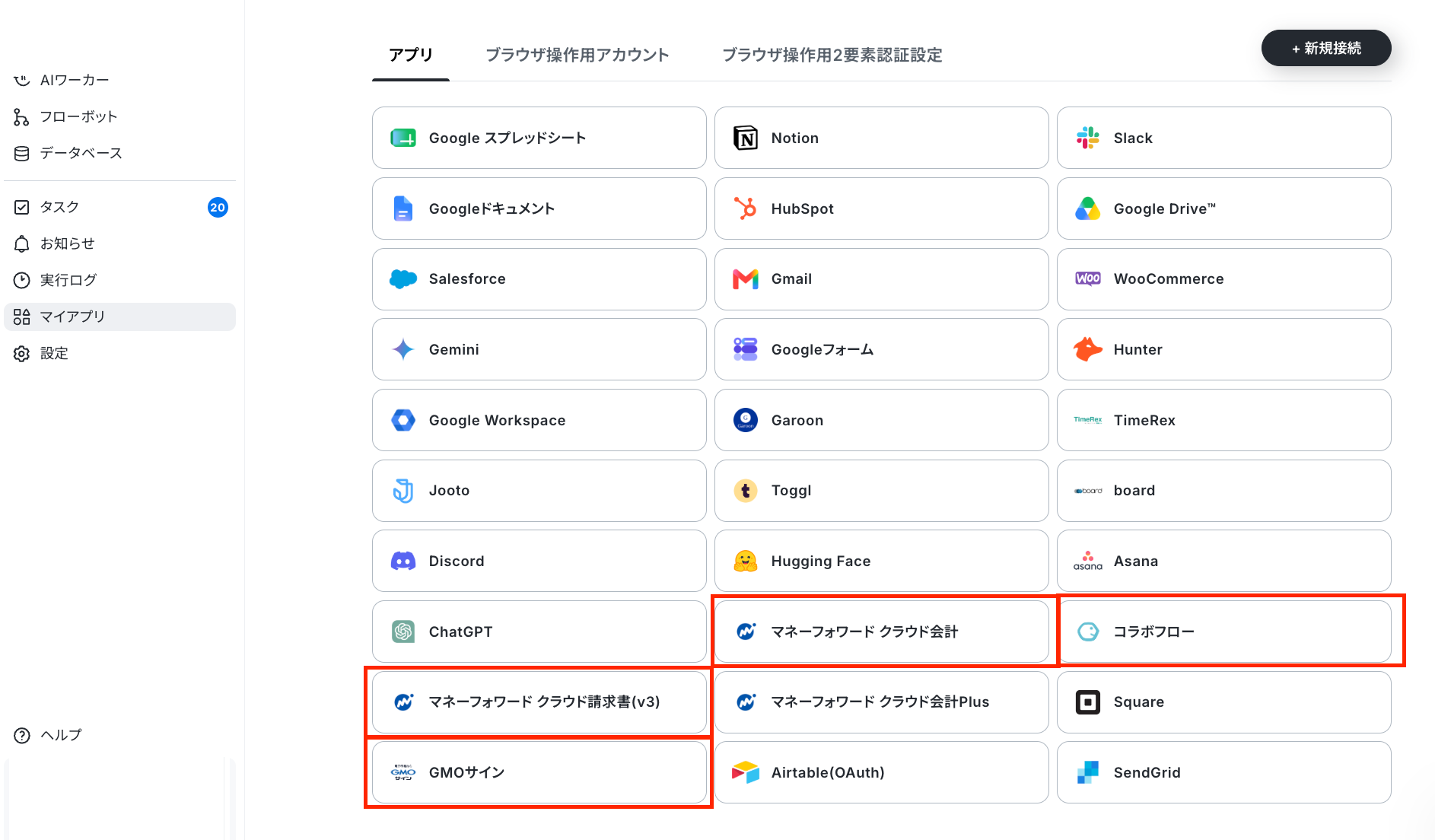This screenshot has height=840, width=1435.
Task: Click the Google Drive triangle icon
Action: (x=1087, y=208)
